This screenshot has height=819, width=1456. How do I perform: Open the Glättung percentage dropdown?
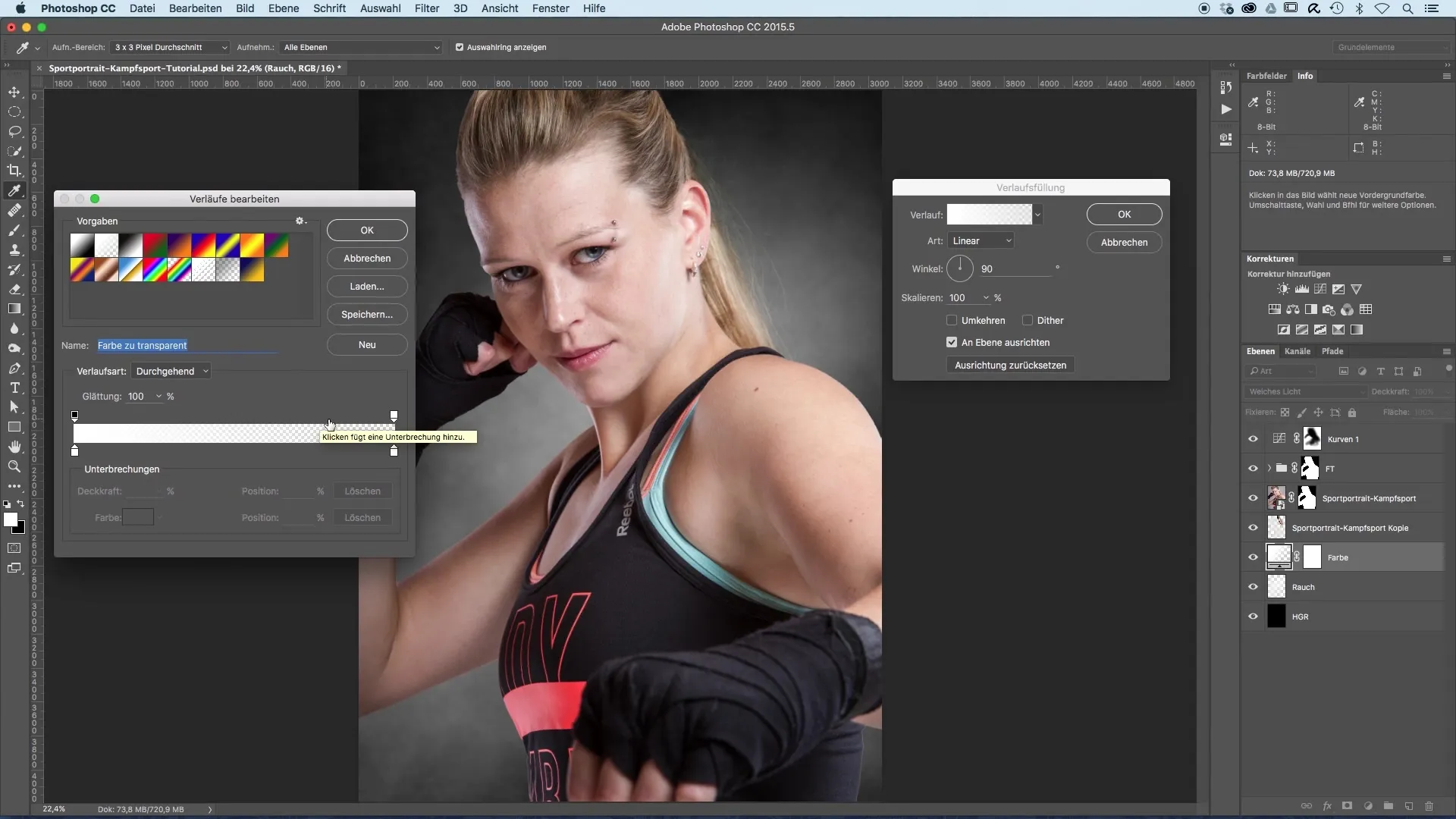coord(158,397)
